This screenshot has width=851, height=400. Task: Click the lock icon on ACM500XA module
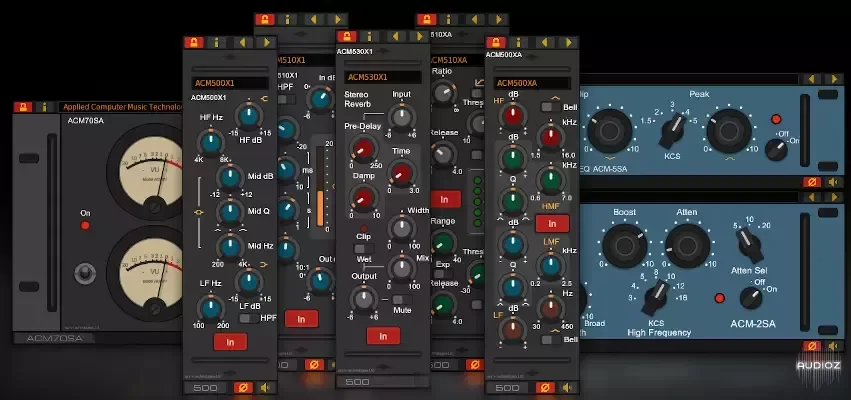[496, 42]
